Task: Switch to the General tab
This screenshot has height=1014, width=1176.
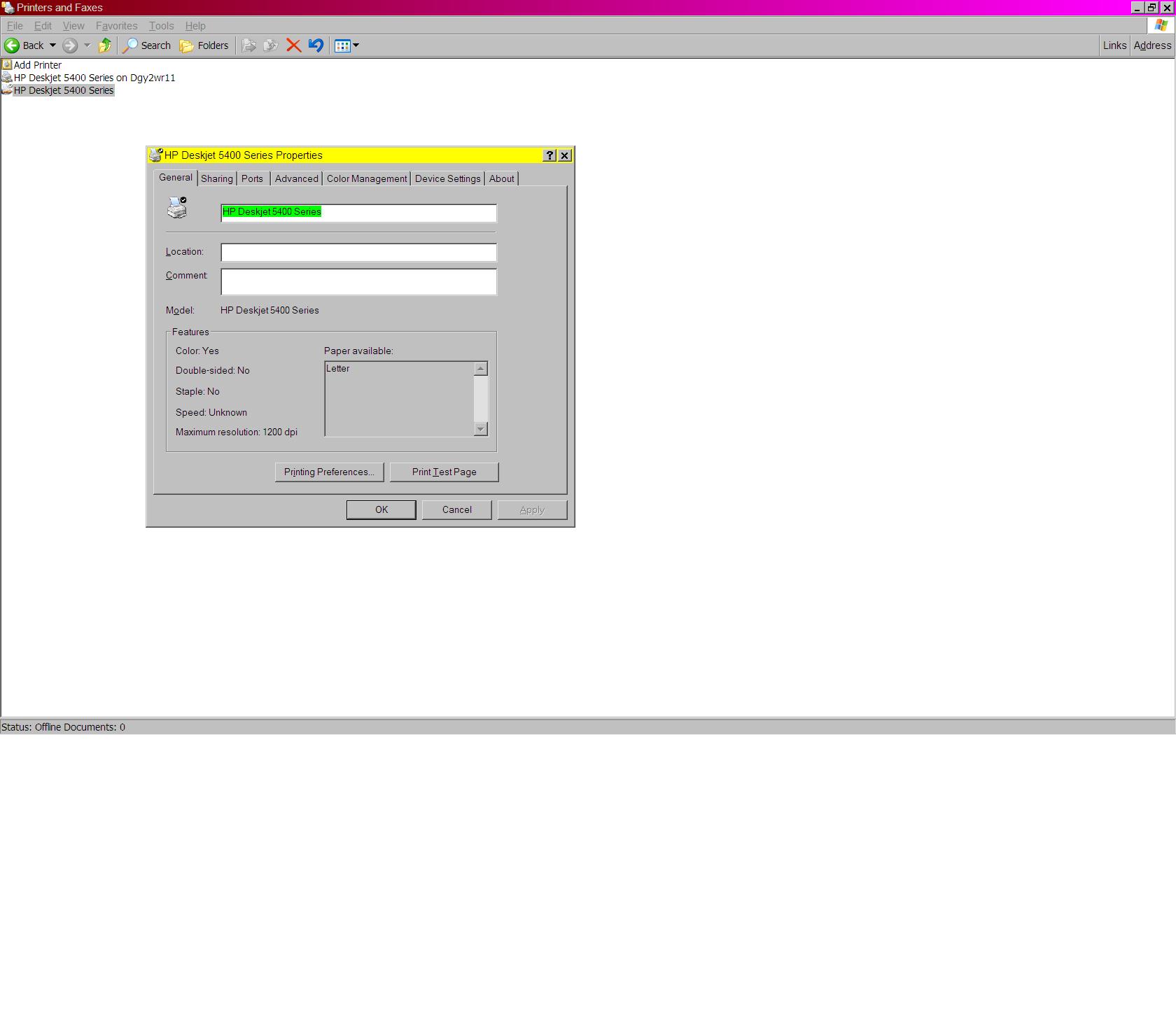Action: pos(176,178)
